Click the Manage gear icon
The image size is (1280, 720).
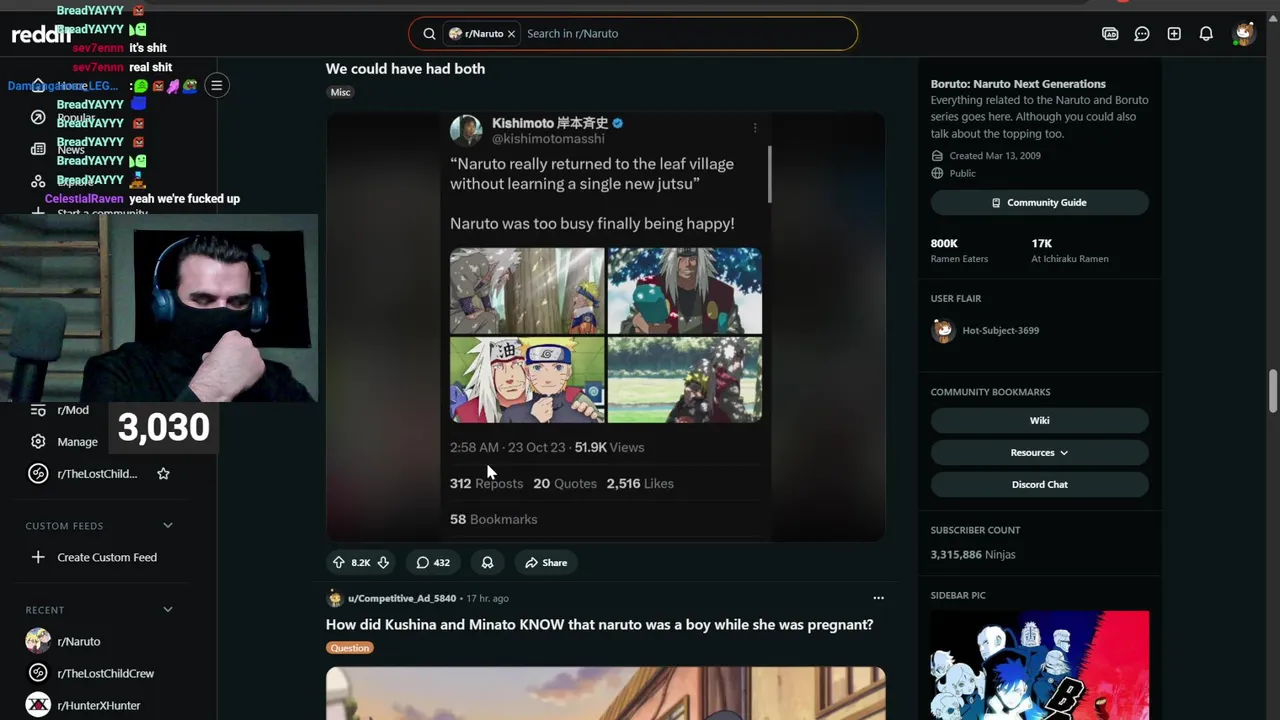pos(38,441)
